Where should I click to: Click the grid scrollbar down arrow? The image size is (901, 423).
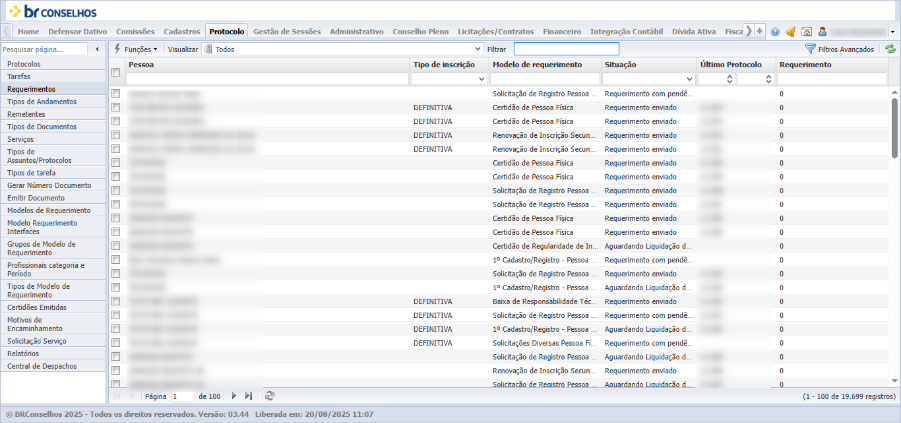click(895, 380)
